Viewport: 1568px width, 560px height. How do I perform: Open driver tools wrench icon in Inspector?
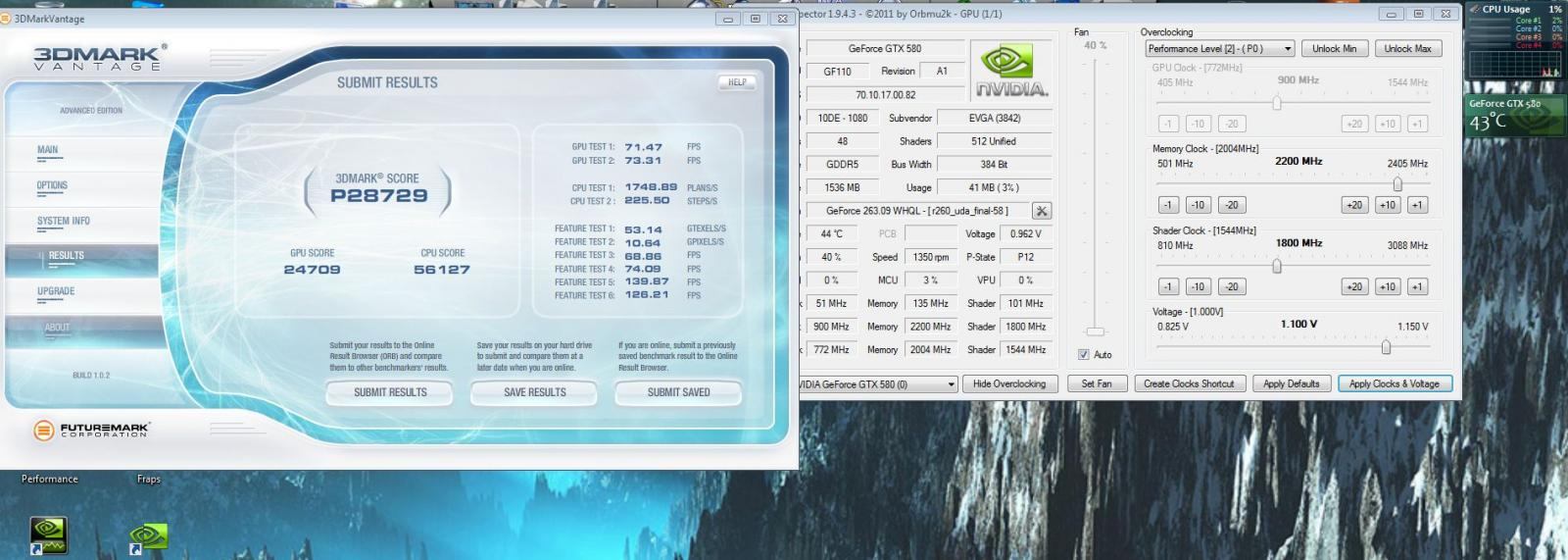point(1042,211)
